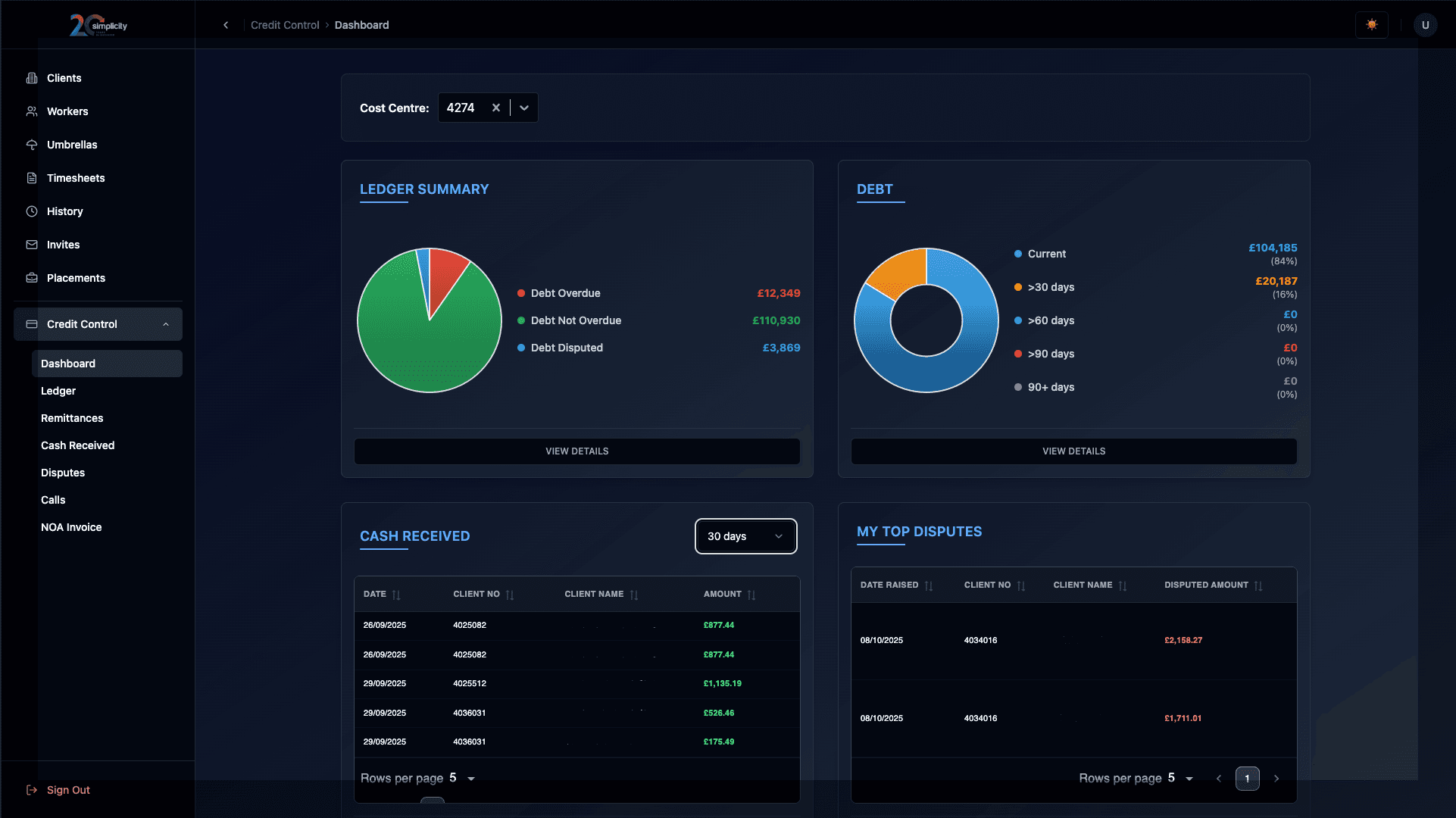Collapse the Credit Control menu section
The height and width of the screenshot is (818, 1456).
point(166,324)
